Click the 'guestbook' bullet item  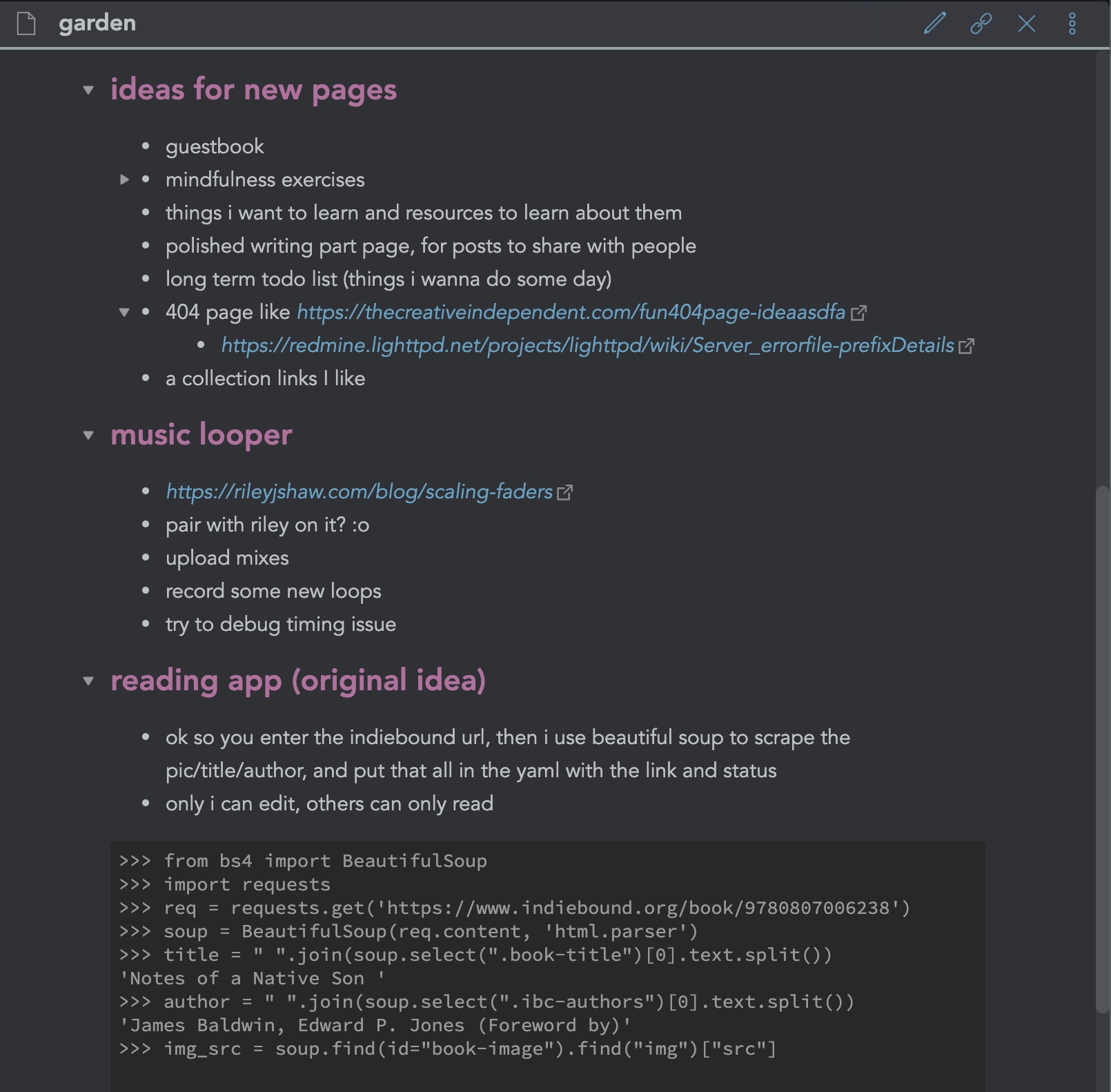(x=215, y=147)
